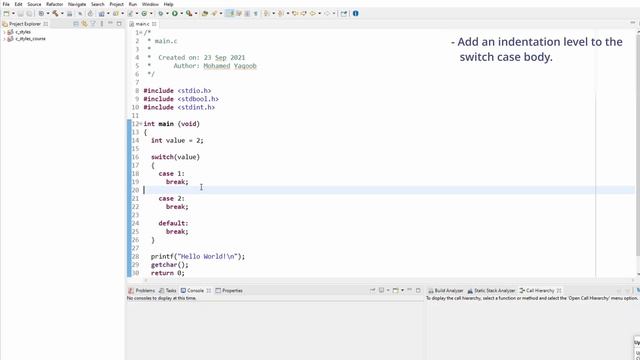
Task: Click the 'case 2:' code line
Action: pos(171,198)
